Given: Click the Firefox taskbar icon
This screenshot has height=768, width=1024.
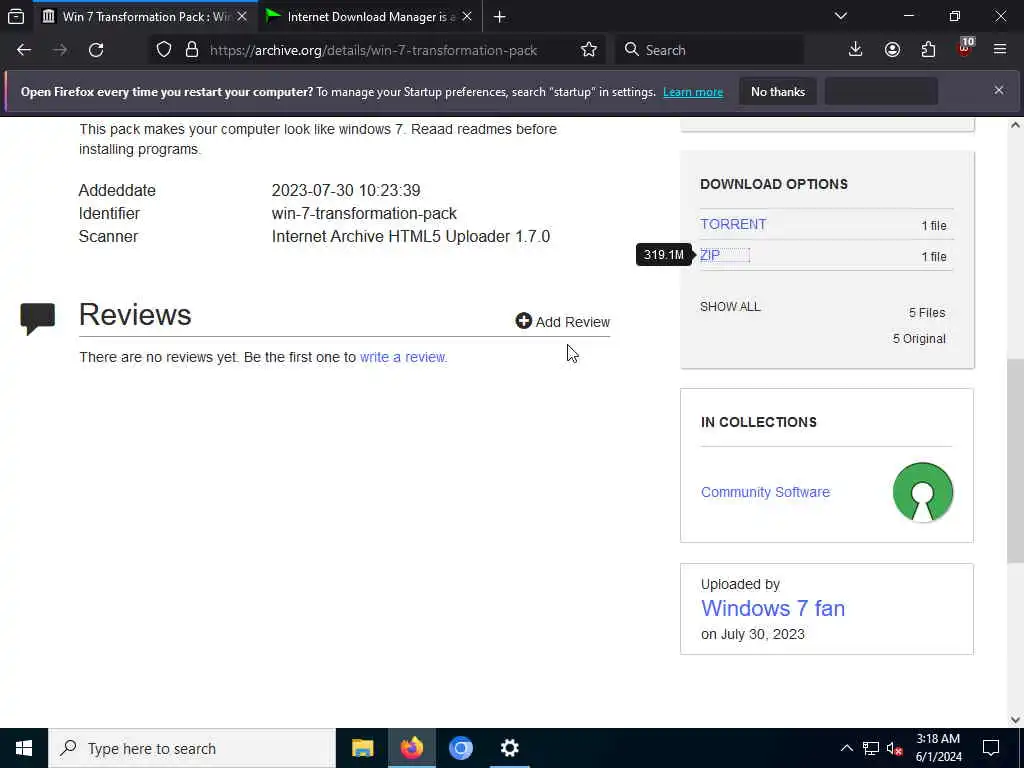Looking at the screenshot, I should [411, 748].
